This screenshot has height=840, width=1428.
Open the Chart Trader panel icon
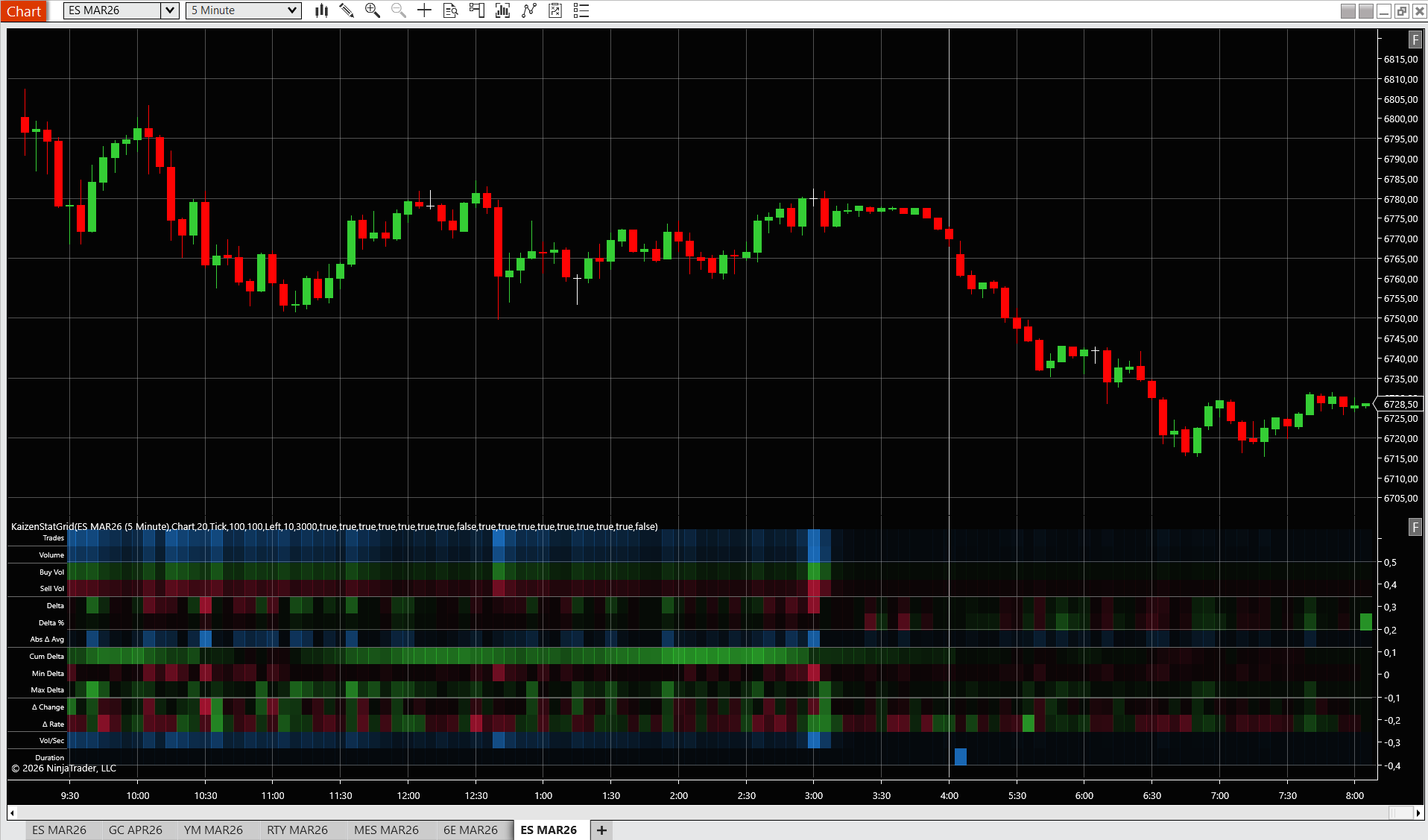coord(476,10)
